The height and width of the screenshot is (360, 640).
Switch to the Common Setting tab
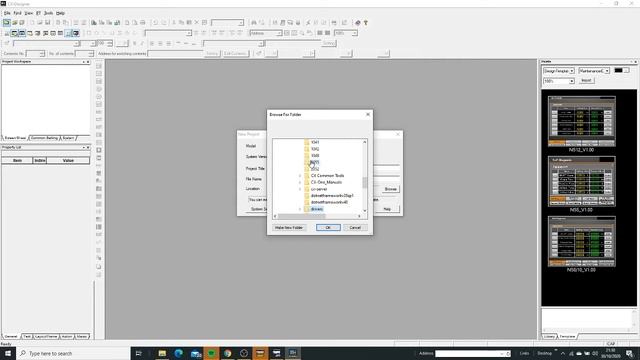pyautogui.click(x=44, y=138)
